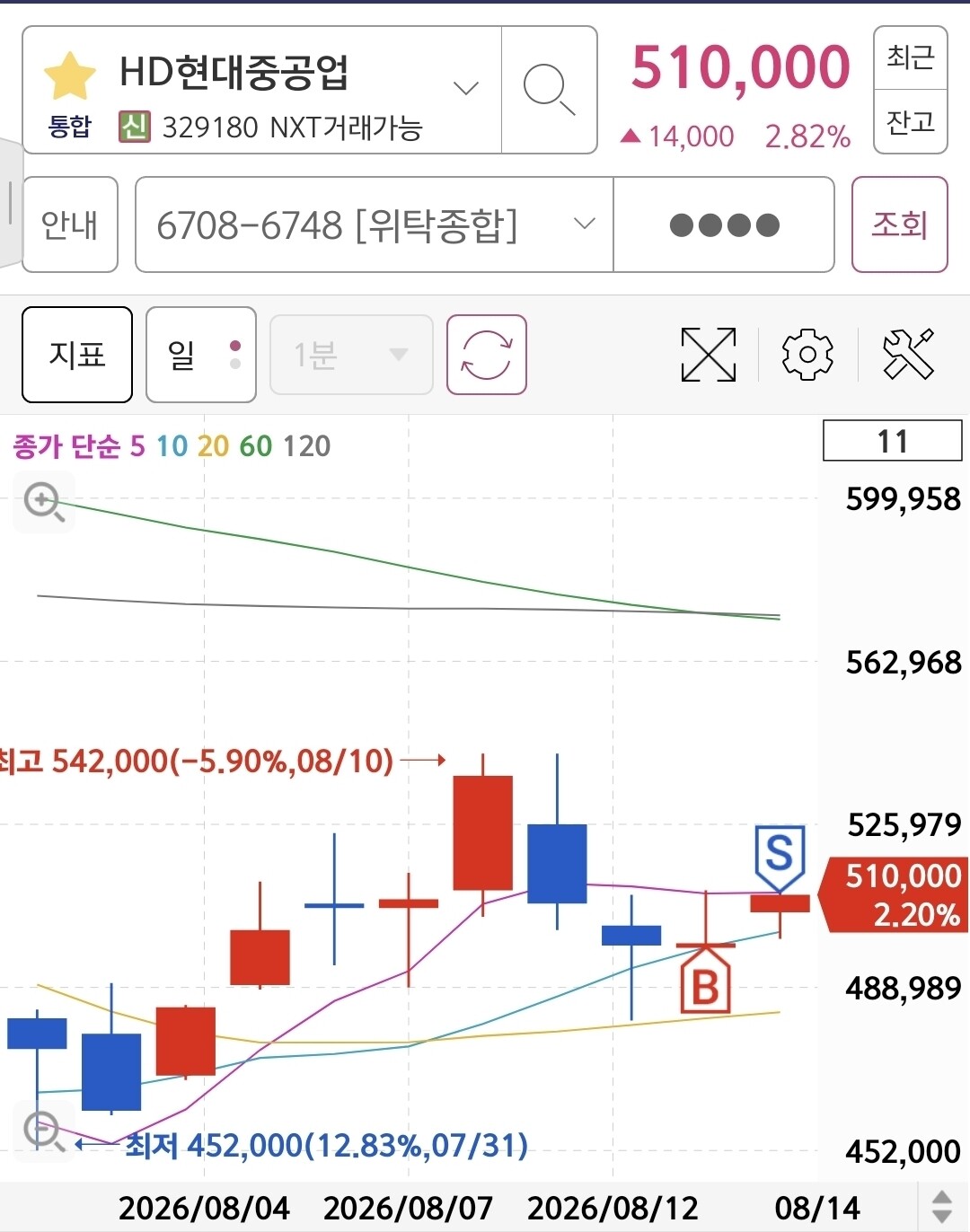The width and height of the screenshot is (970, 1232).
Task: Tap the current price tag 510,000 2.20%
Action: coord(895,895)
